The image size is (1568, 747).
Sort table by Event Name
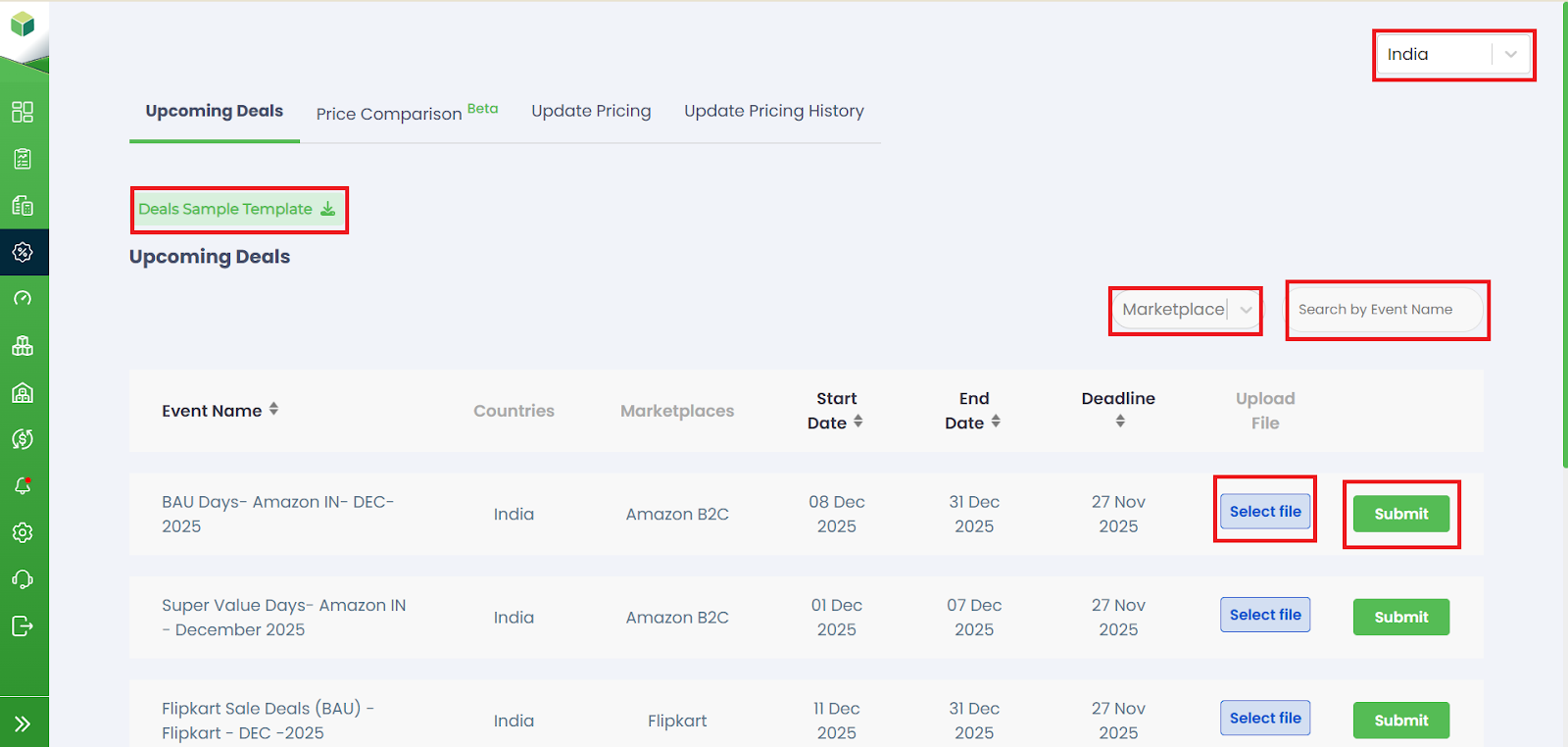(273, 410)
